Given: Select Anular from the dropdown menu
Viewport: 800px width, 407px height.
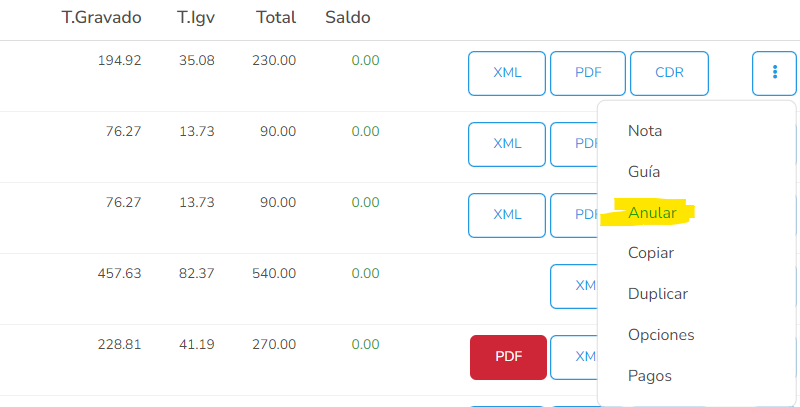Looking at the screenshot, I should (x=652, y=213).
